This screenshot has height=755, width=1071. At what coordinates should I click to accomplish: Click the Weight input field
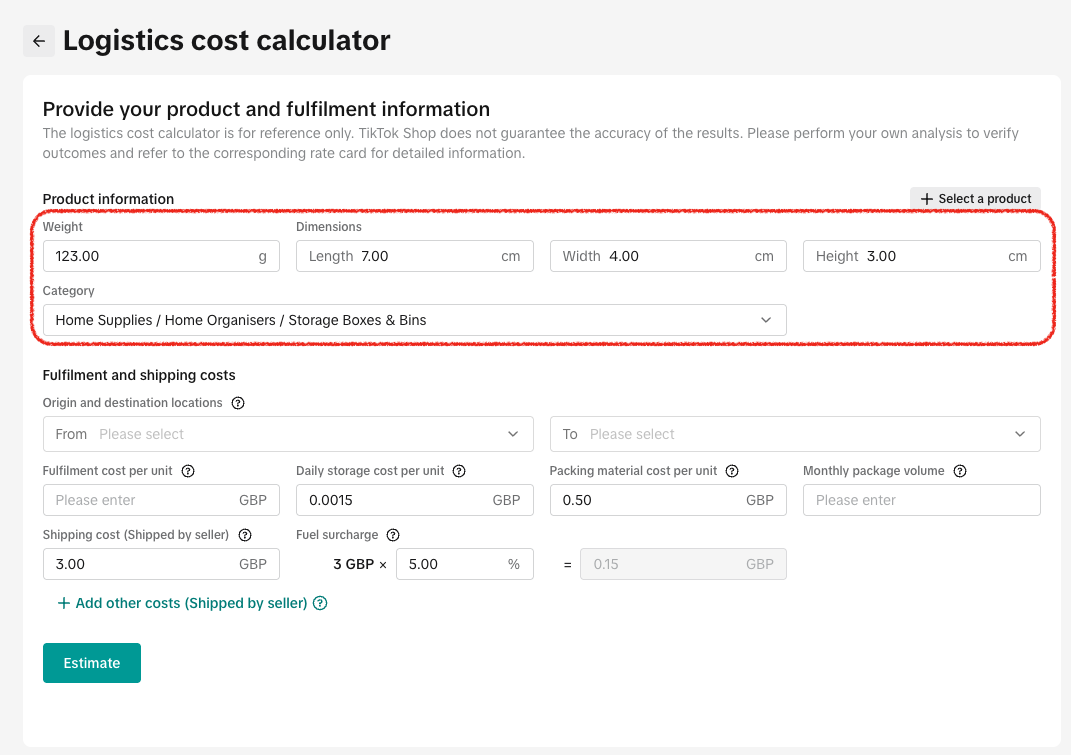click(x=150, y=256)
